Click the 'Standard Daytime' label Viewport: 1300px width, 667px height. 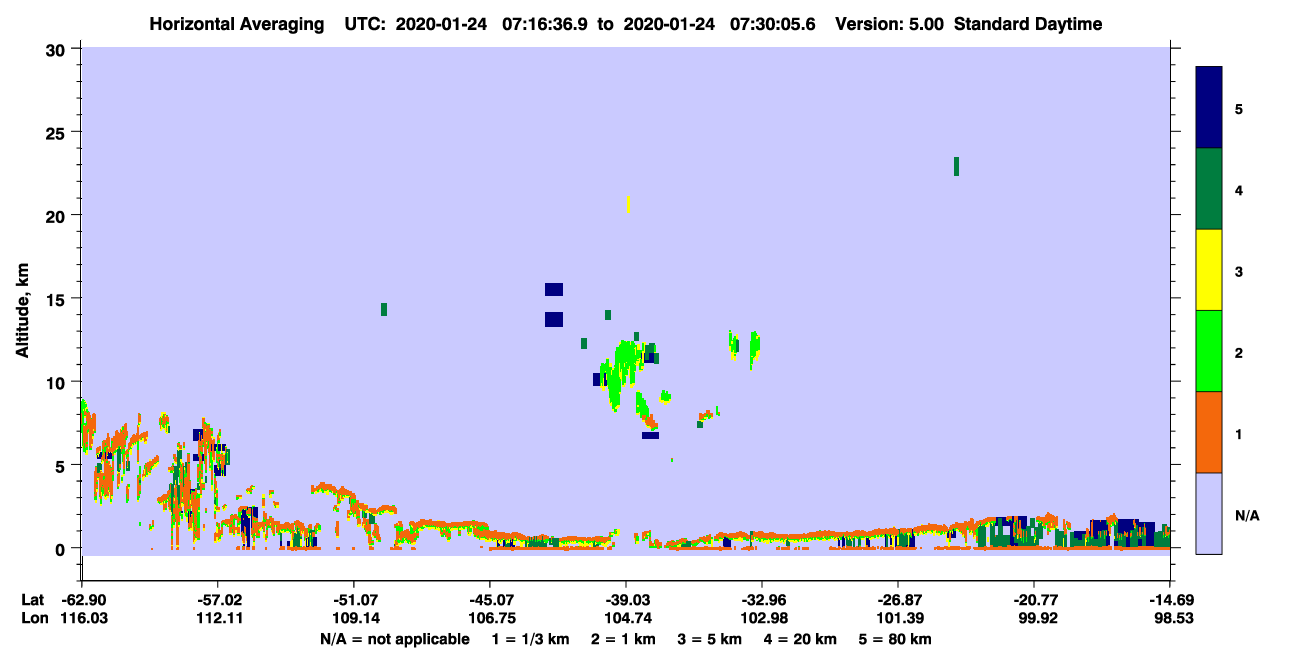coord(1028,24)
